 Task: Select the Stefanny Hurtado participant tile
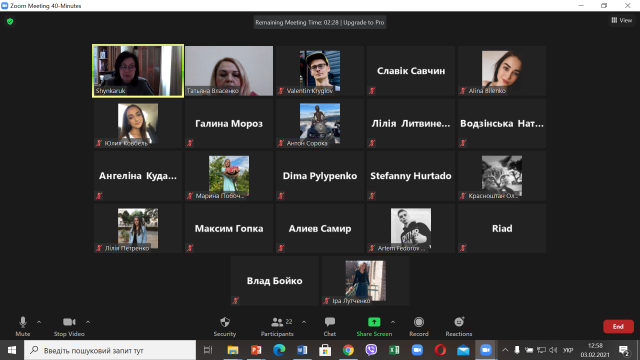411,176
